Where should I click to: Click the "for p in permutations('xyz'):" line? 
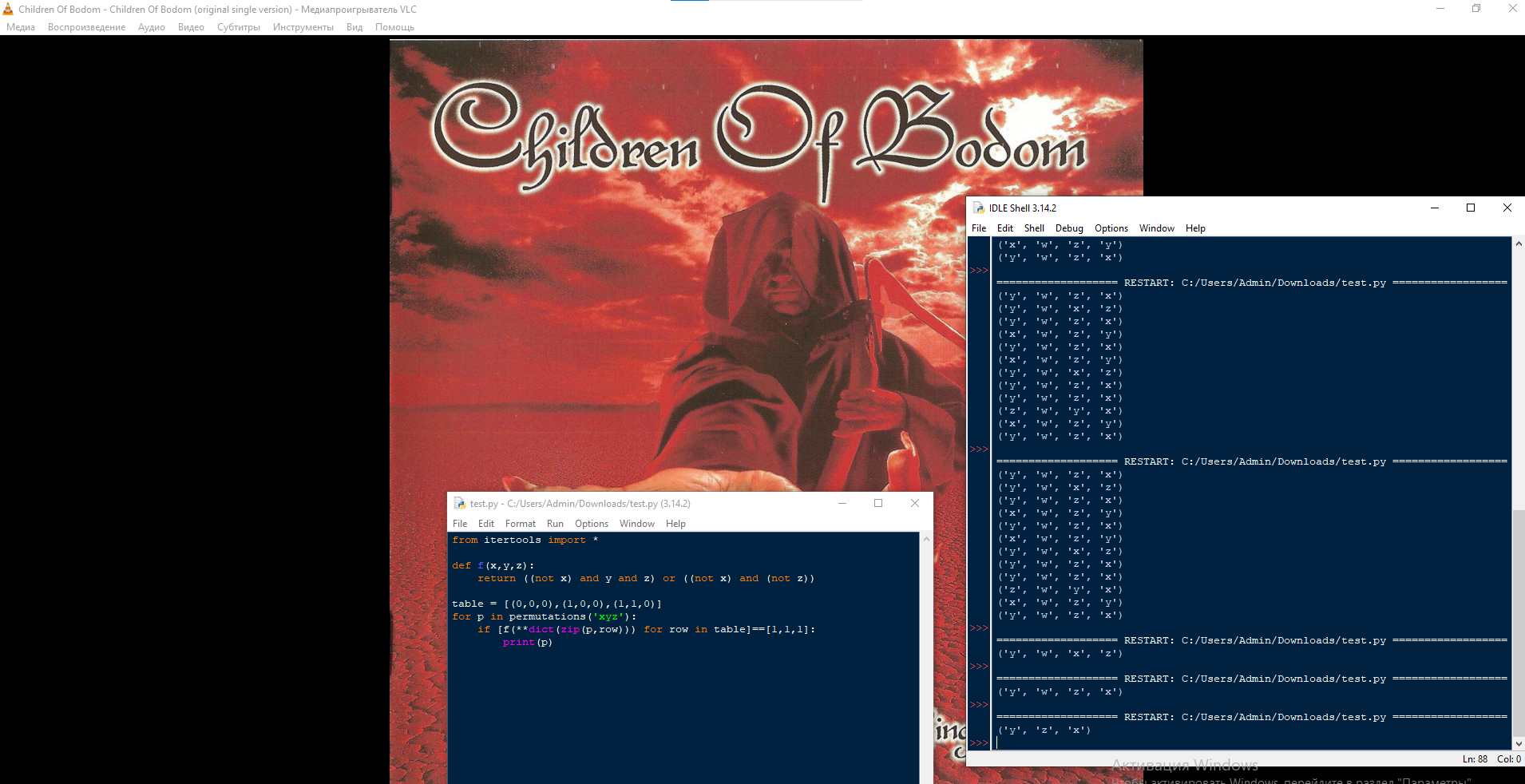tap(545, 617)
